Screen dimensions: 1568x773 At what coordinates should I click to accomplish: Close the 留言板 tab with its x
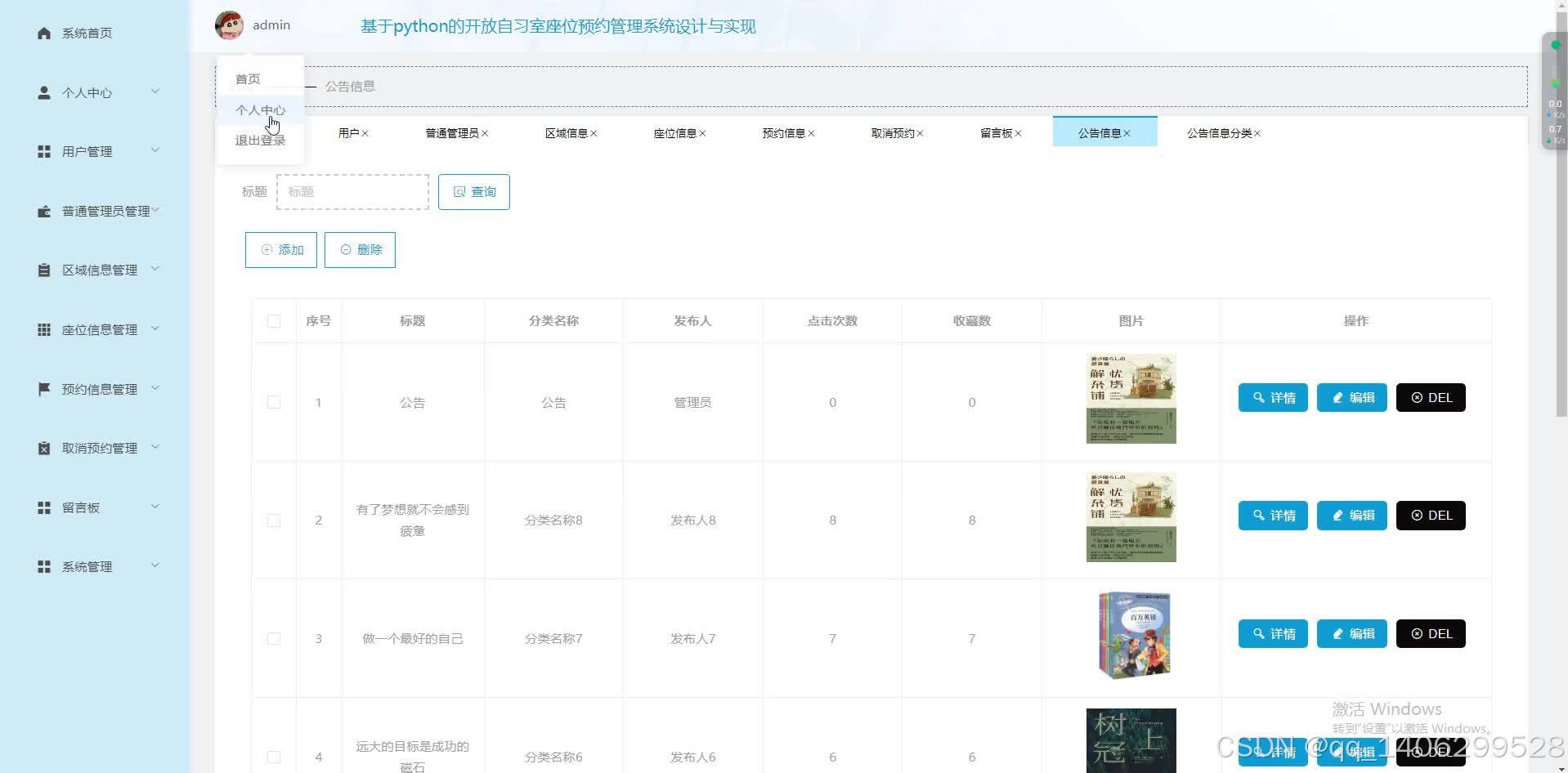pos(1018,133)
